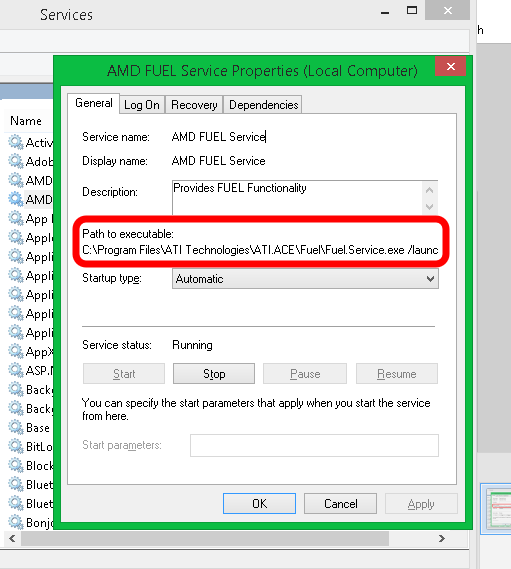
Task: Confirm with the OK button
Action: [x=259, y=504]
